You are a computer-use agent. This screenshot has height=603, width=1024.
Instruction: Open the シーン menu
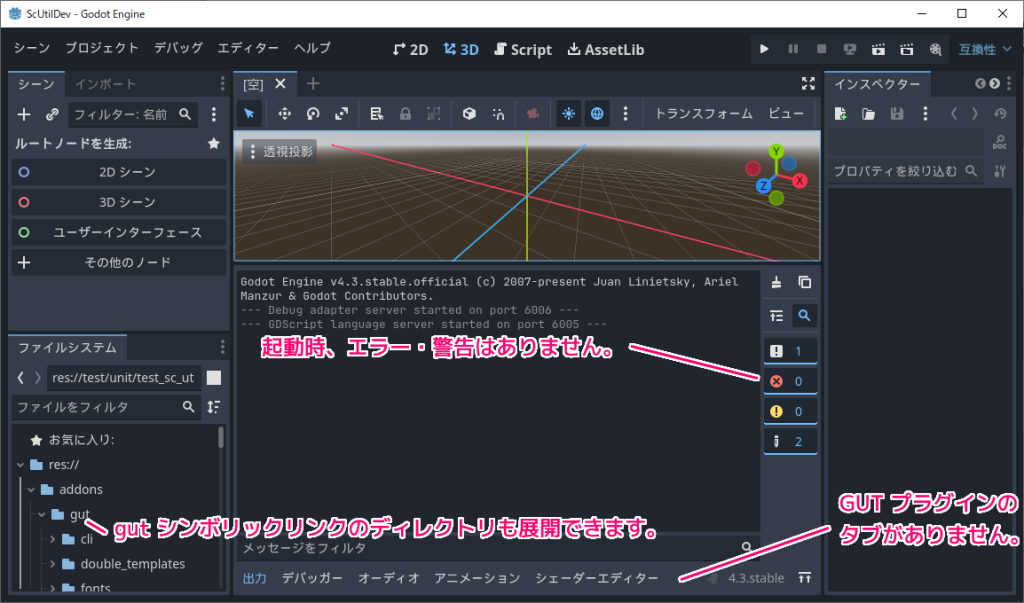pos(31,48)
